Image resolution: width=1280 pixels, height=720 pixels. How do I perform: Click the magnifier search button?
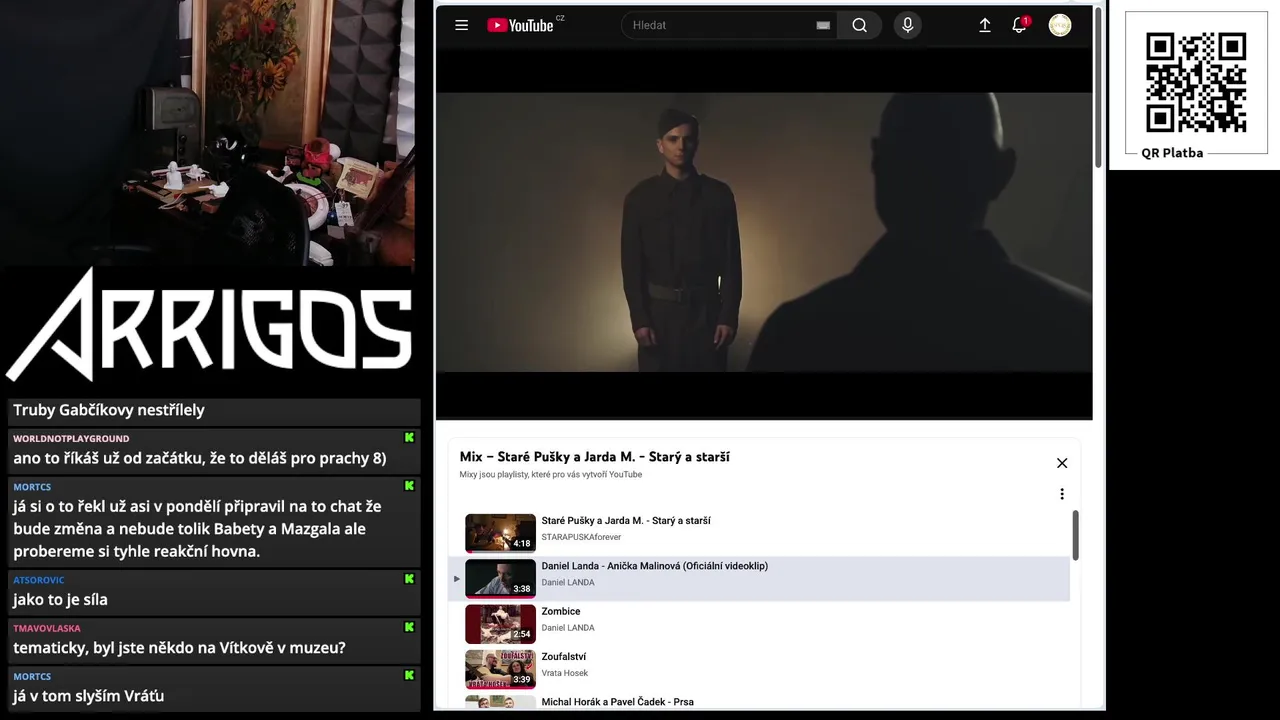tap(860, 25)
